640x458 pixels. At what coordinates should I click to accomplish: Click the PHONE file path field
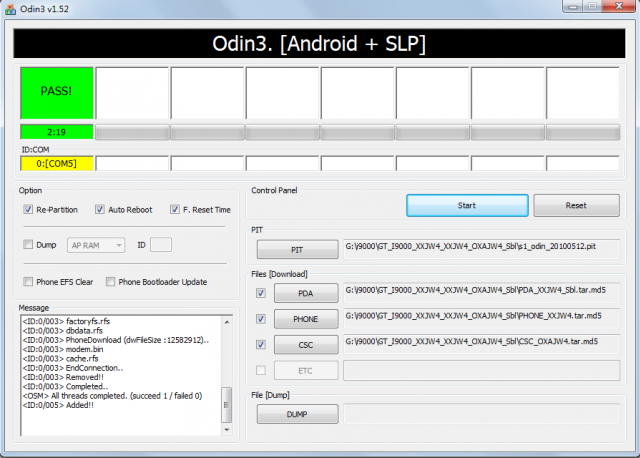click(482, 318)
